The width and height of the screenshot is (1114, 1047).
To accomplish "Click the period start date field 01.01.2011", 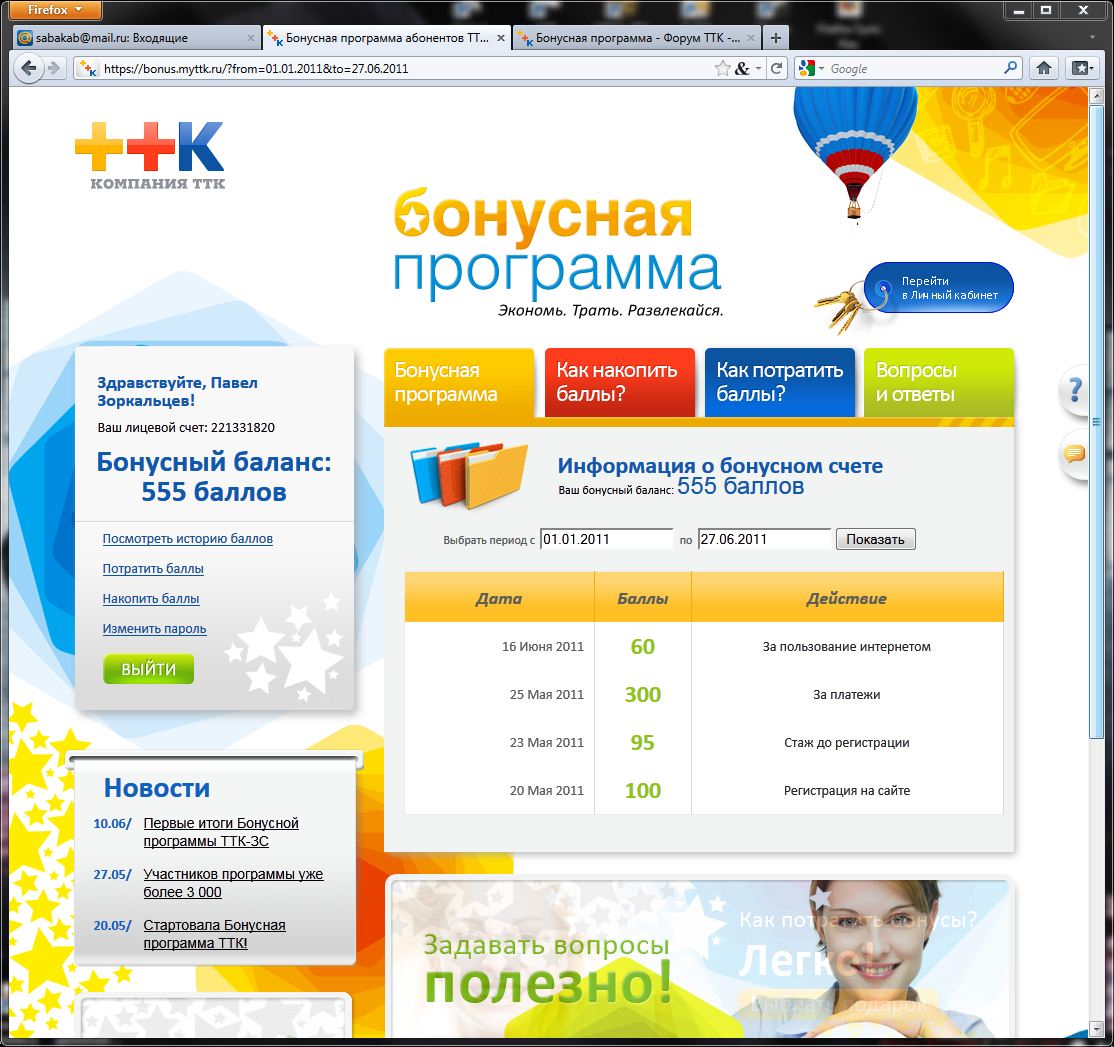I will click(606, 539).
